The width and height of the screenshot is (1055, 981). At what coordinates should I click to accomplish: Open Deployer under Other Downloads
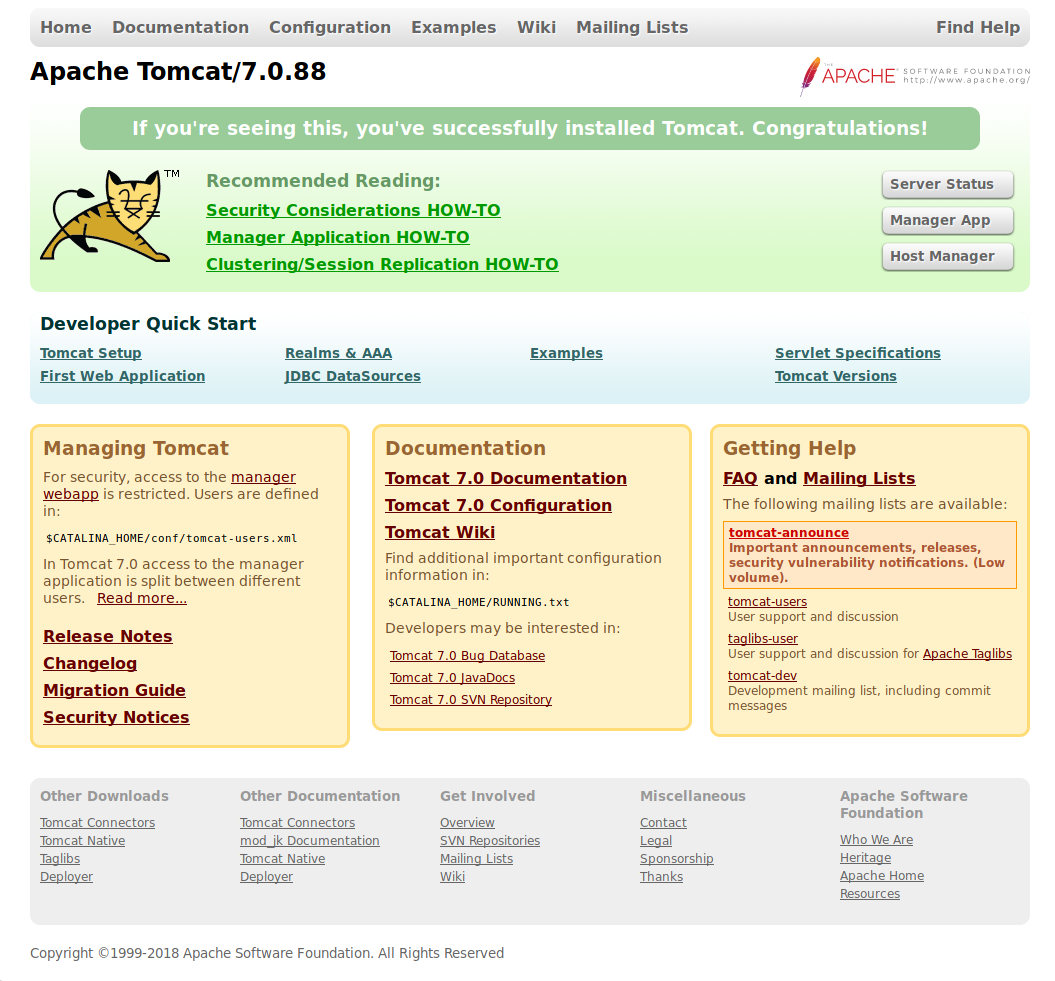pyautogui.click(x=67, y=877)
